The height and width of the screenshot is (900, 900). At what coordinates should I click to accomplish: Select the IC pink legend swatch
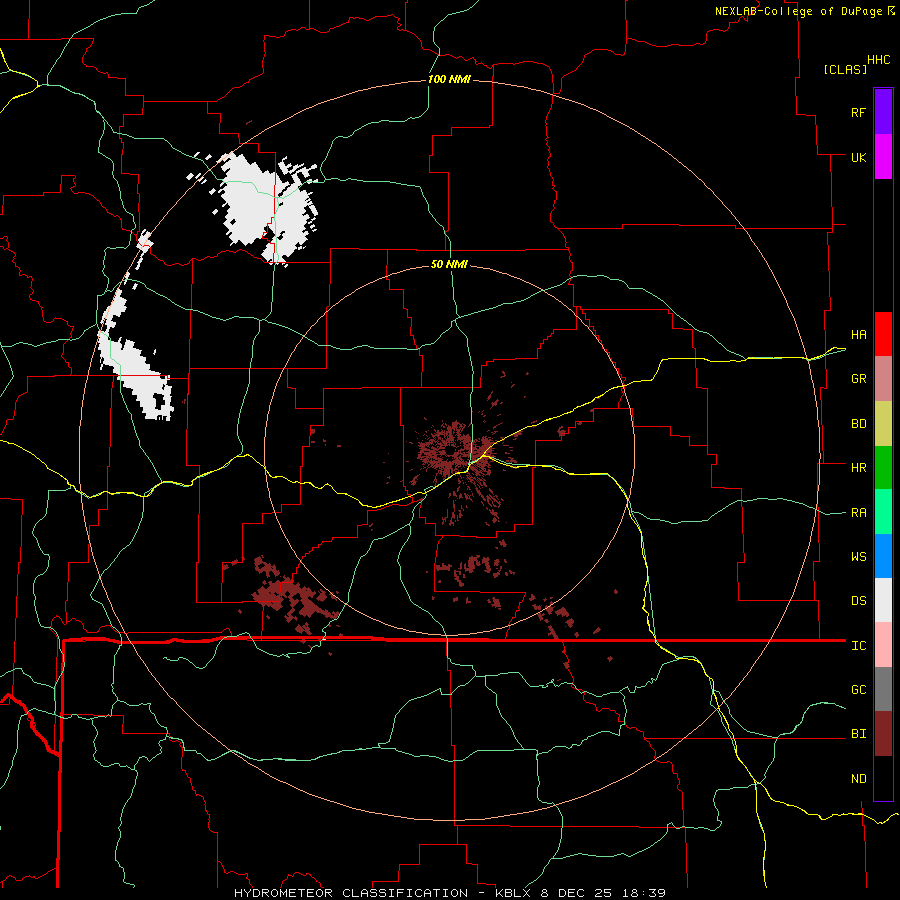click(883, 645)
